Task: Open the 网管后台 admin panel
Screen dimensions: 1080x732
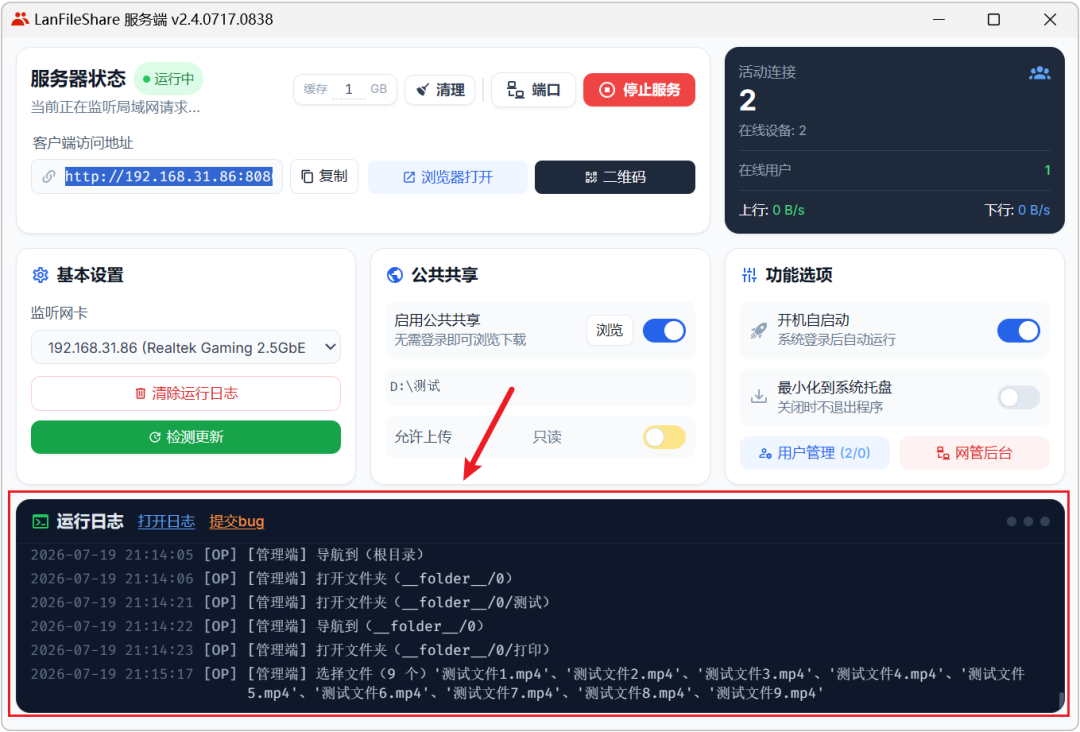Action: coord(974,453)
